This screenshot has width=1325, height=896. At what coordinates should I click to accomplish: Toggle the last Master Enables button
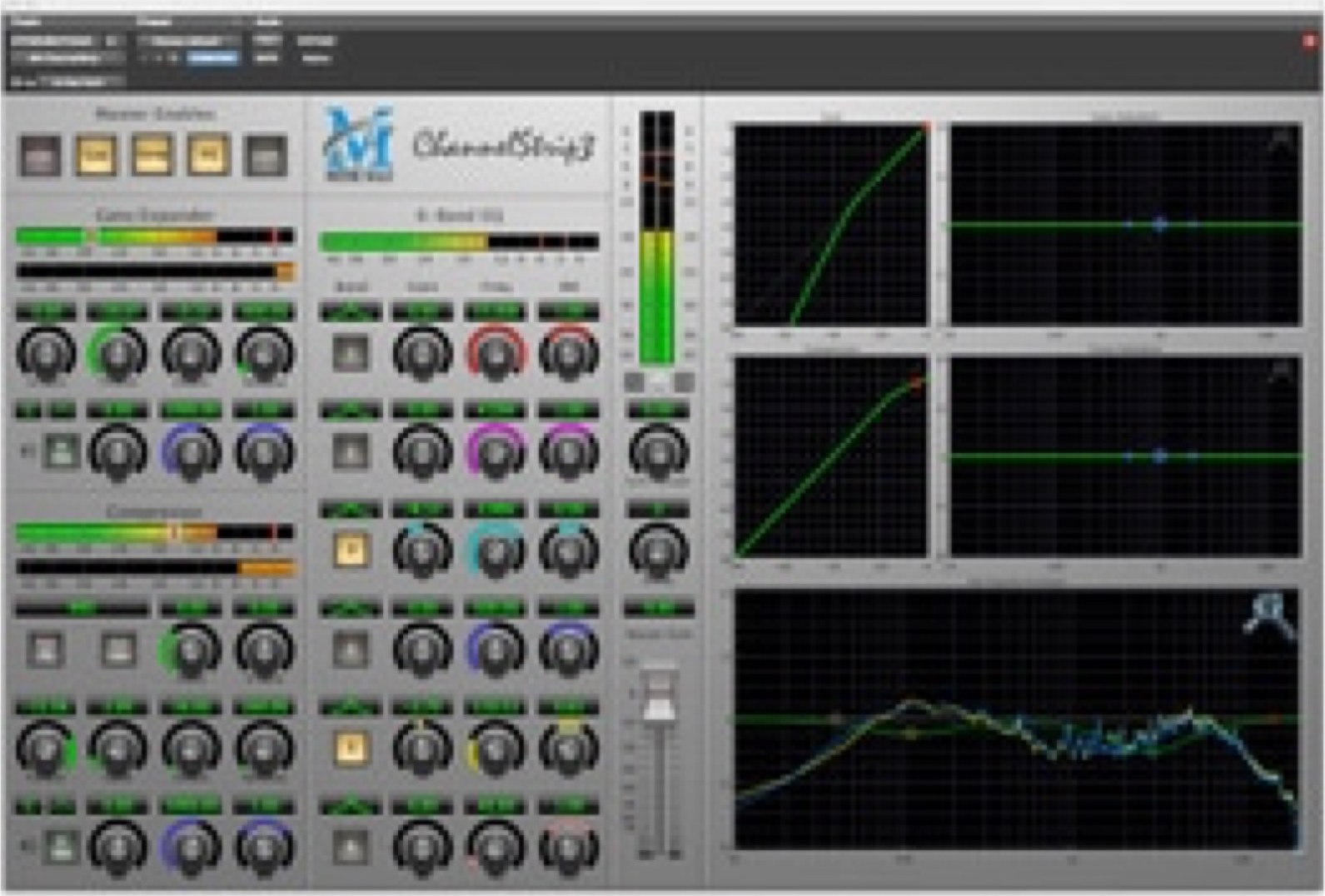265,156
